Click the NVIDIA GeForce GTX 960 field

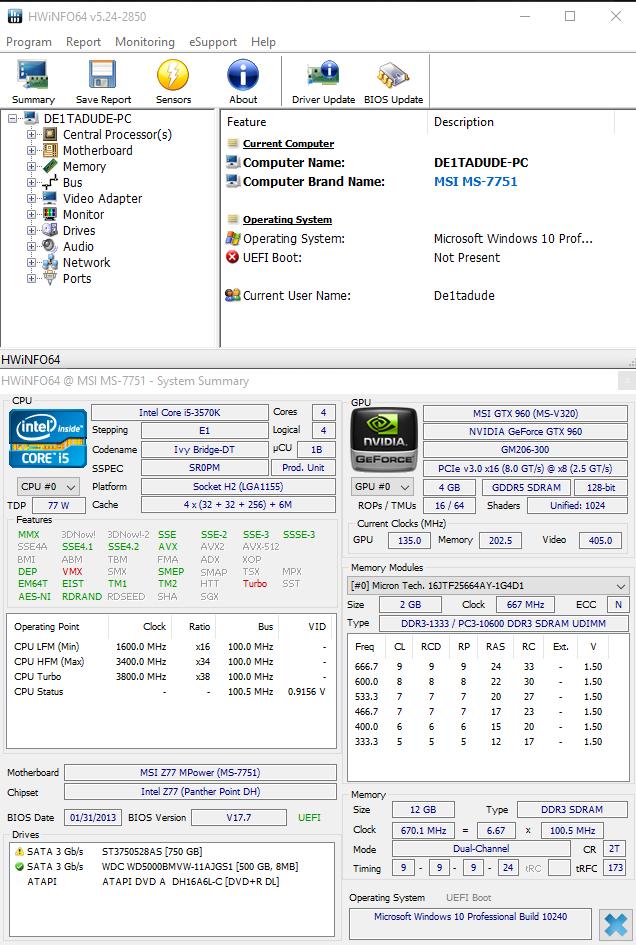pos(525,432)
